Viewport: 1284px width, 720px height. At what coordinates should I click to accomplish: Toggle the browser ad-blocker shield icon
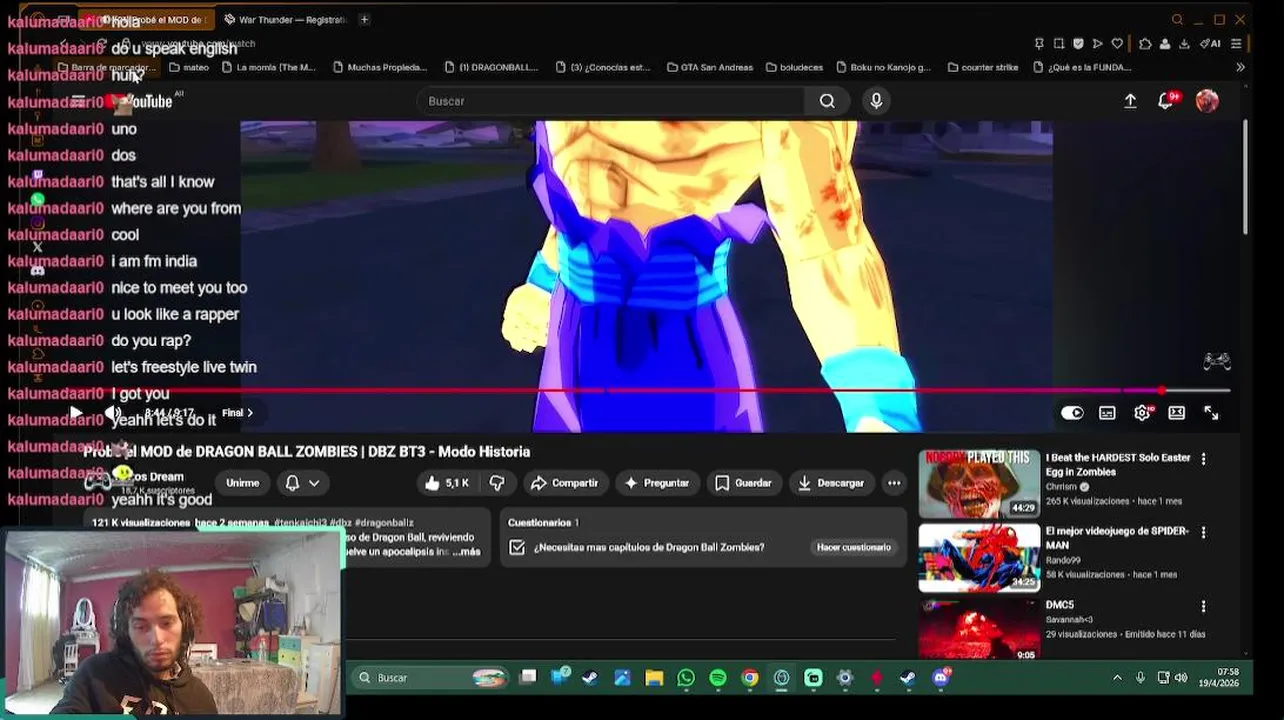click(1078, 44)
